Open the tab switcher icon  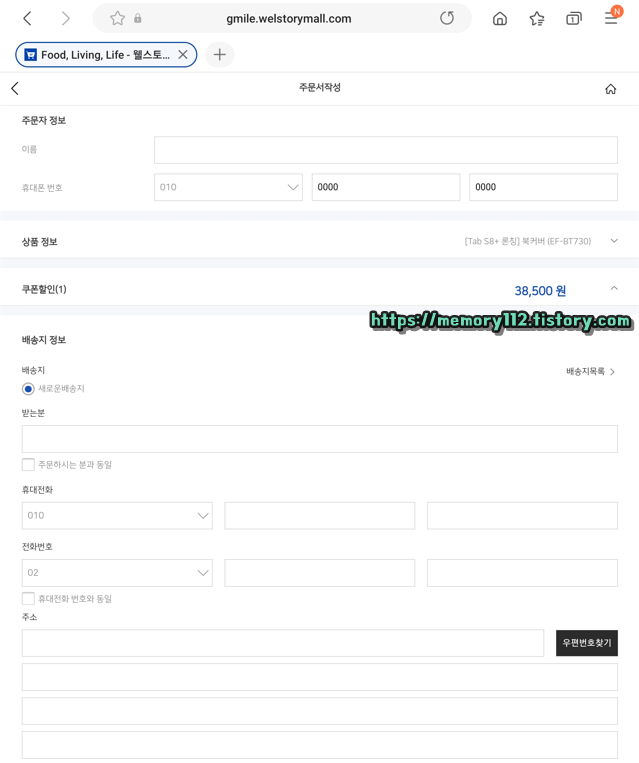[x=574, y=18]
